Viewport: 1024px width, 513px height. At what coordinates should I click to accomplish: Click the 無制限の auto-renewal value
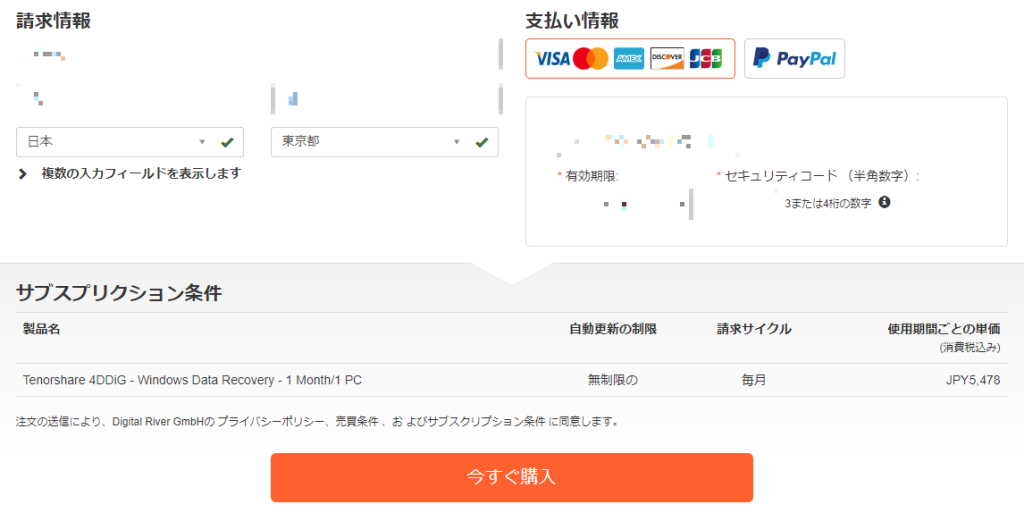pyautogui.click(x=613, y=380)
